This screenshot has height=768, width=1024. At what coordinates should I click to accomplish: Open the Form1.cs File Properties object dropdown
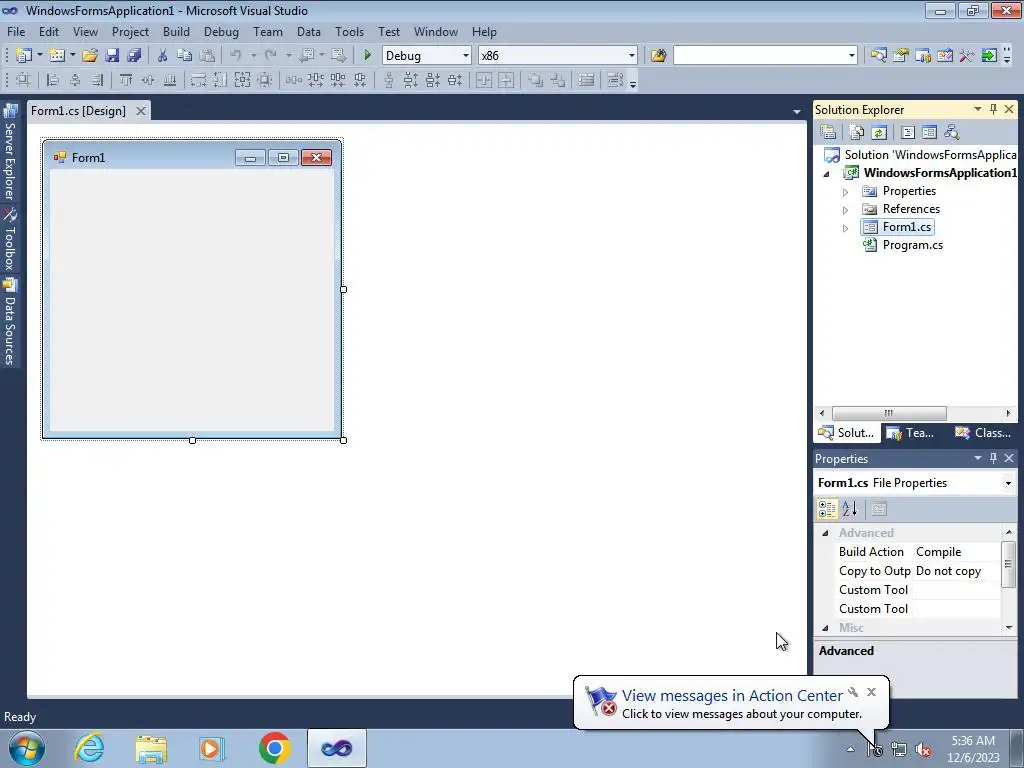coord(1008,483)
